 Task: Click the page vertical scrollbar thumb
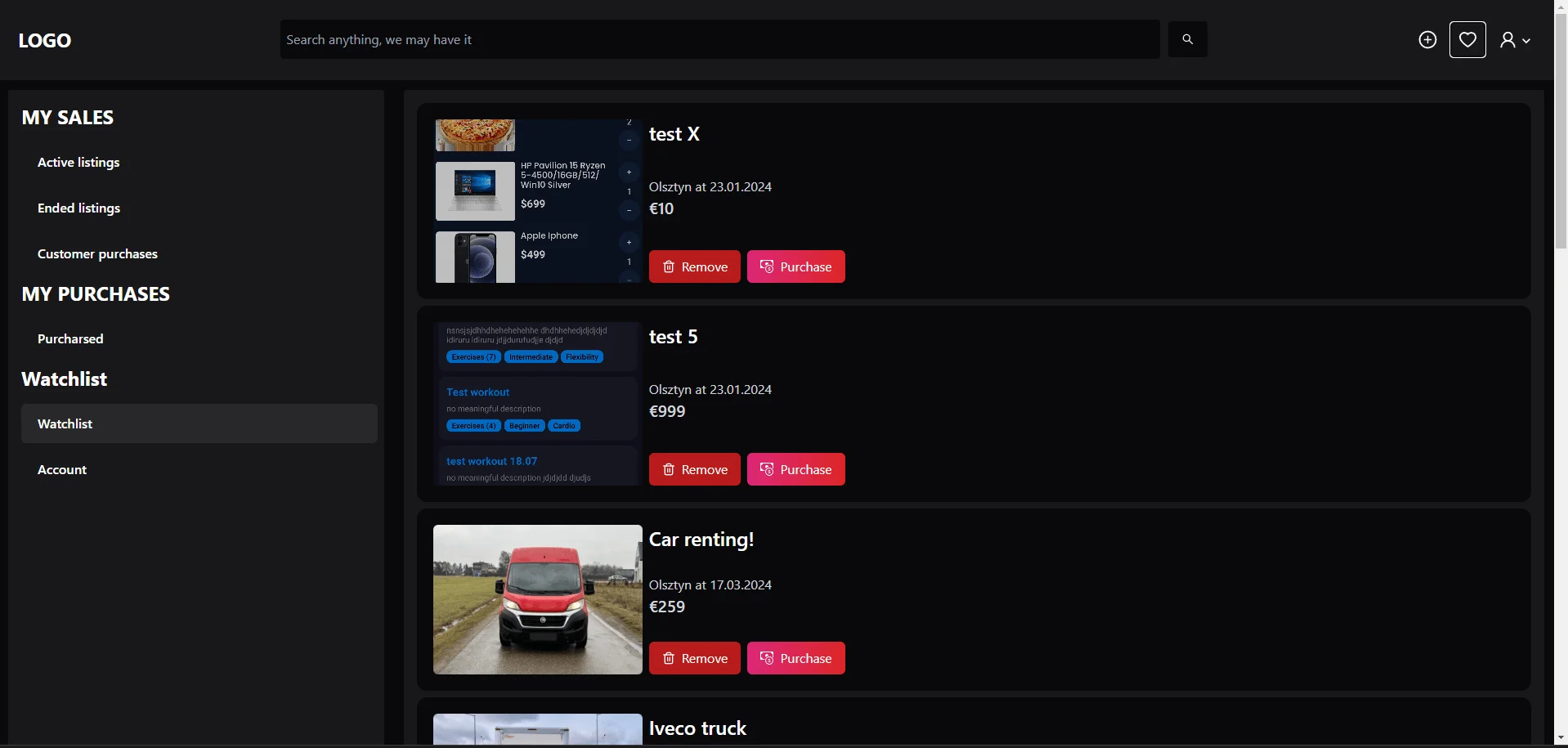1561,131
